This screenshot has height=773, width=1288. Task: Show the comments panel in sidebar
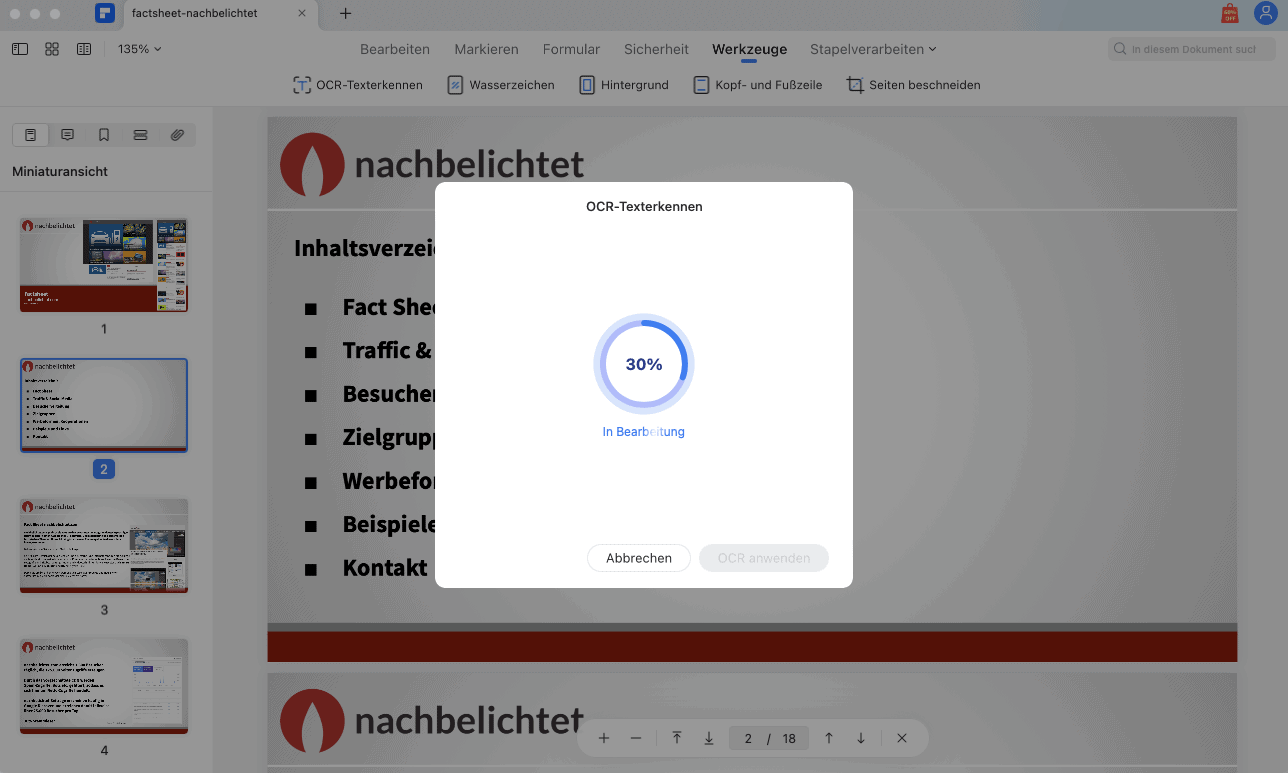tap(67, 135)
